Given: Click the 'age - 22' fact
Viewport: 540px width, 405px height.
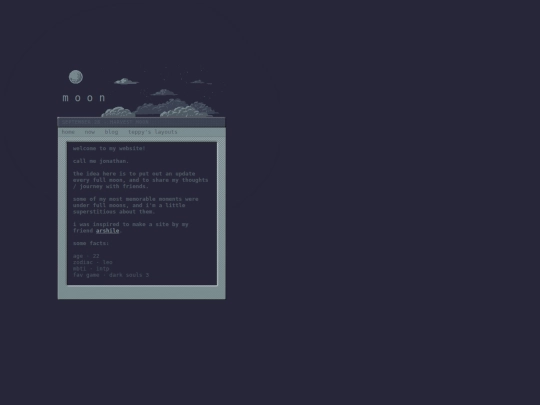Looking at the screenshot, I should pos(86,256).
